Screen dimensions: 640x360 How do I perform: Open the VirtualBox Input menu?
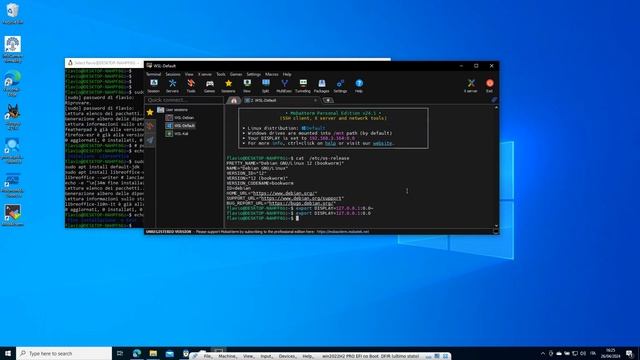coord(266,356)
